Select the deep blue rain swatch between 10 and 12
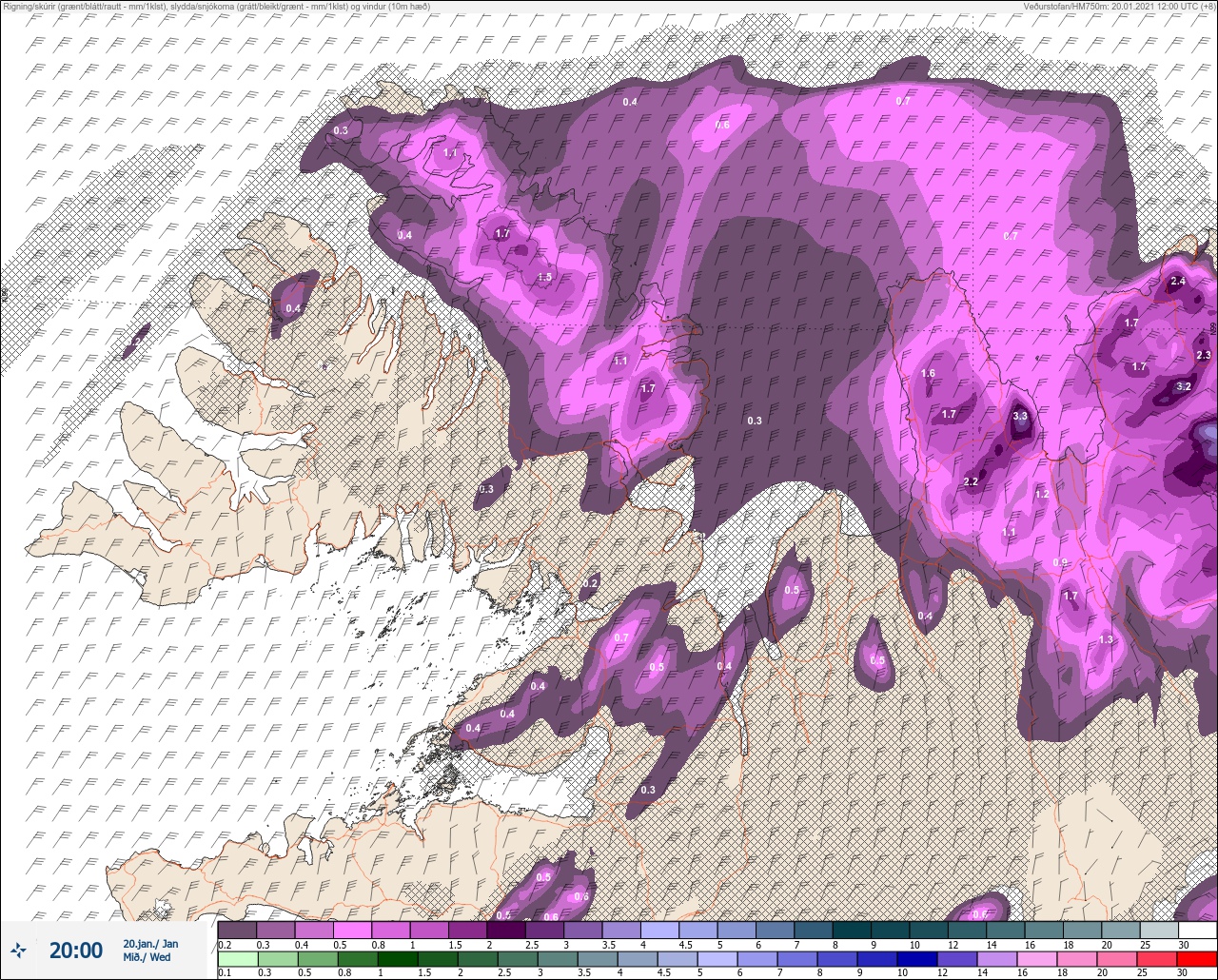 point(917,959)
